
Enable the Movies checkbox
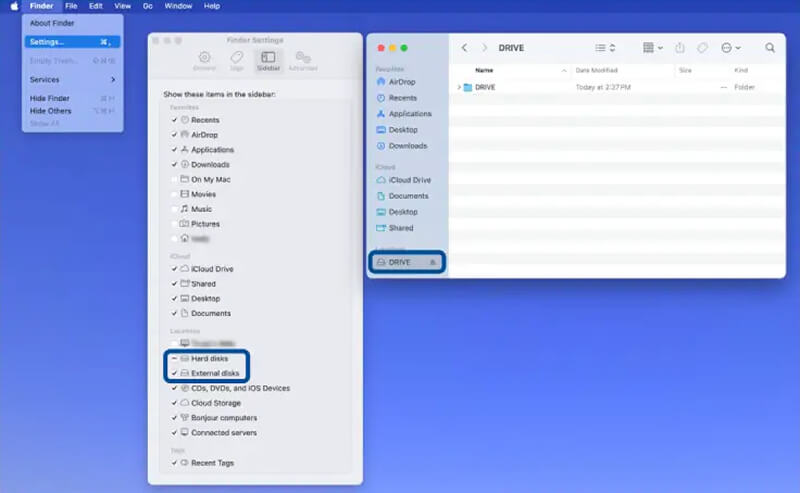[174, 194]
